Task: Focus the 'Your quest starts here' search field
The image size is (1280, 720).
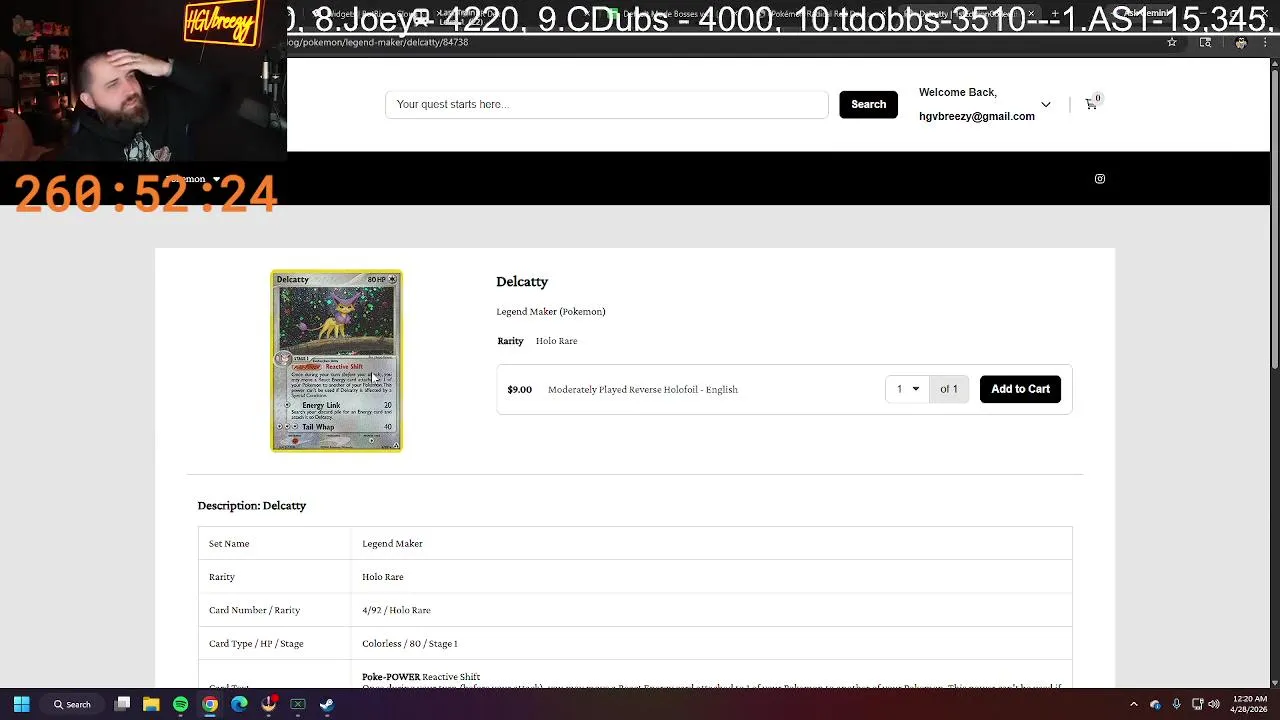Action: (607, 104)
